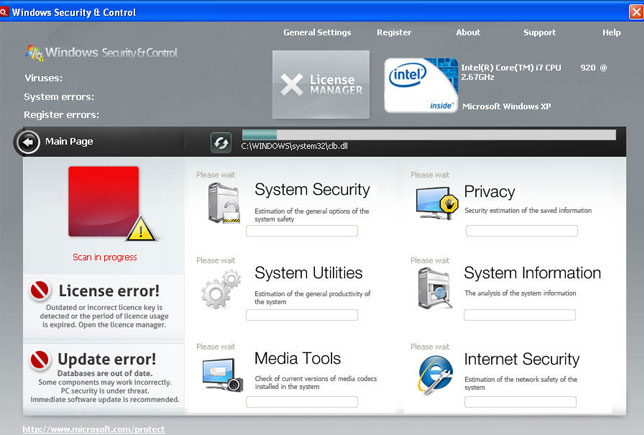
Task: Open the About menu item
Action: (x=468, y=32)
